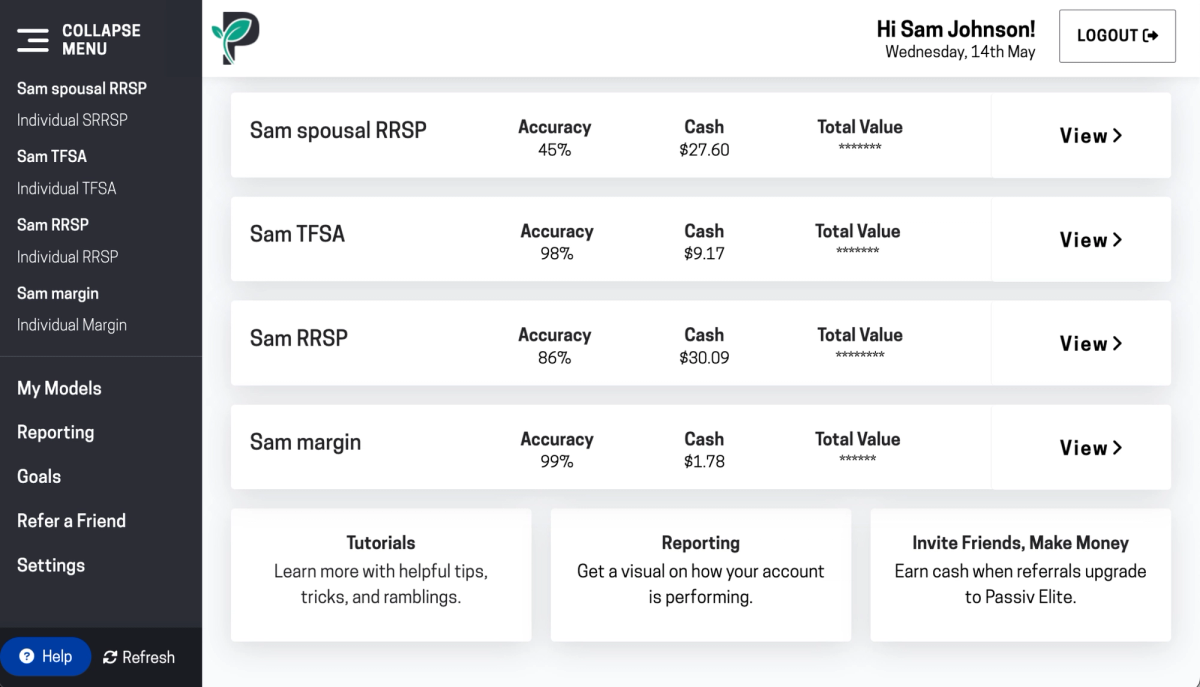Open Settings from the sidebar
Viewport: 1200px width, 687px height.
point(51,565)
